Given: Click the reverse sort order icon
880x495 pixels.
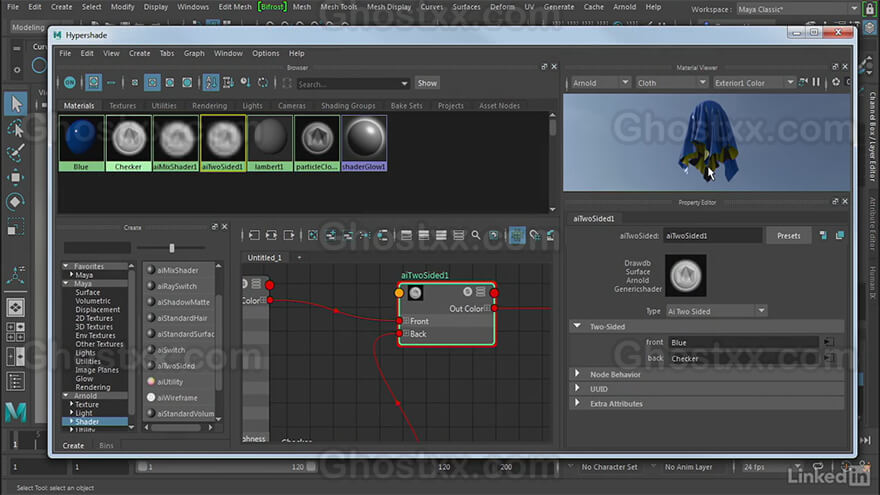Looking at the screenshot, I should (263, 82).
